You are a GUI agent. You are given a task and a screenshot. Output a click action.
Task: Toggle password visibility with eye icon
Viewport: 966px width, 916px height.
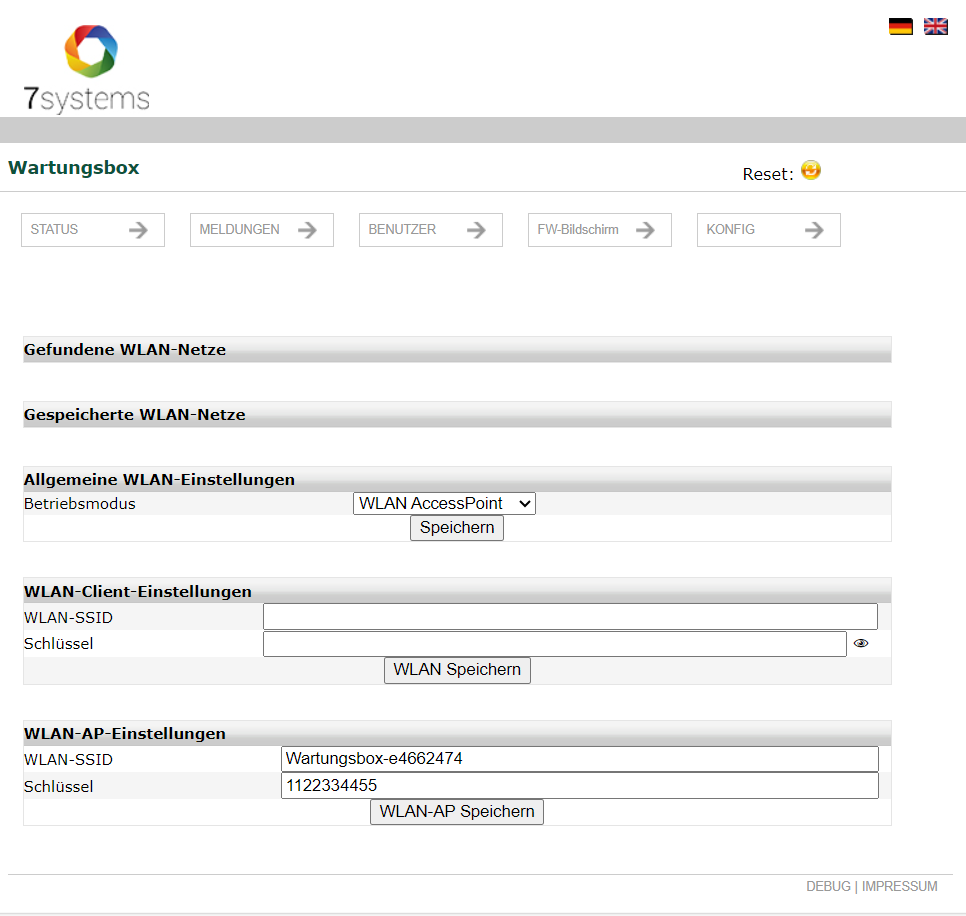861,643
